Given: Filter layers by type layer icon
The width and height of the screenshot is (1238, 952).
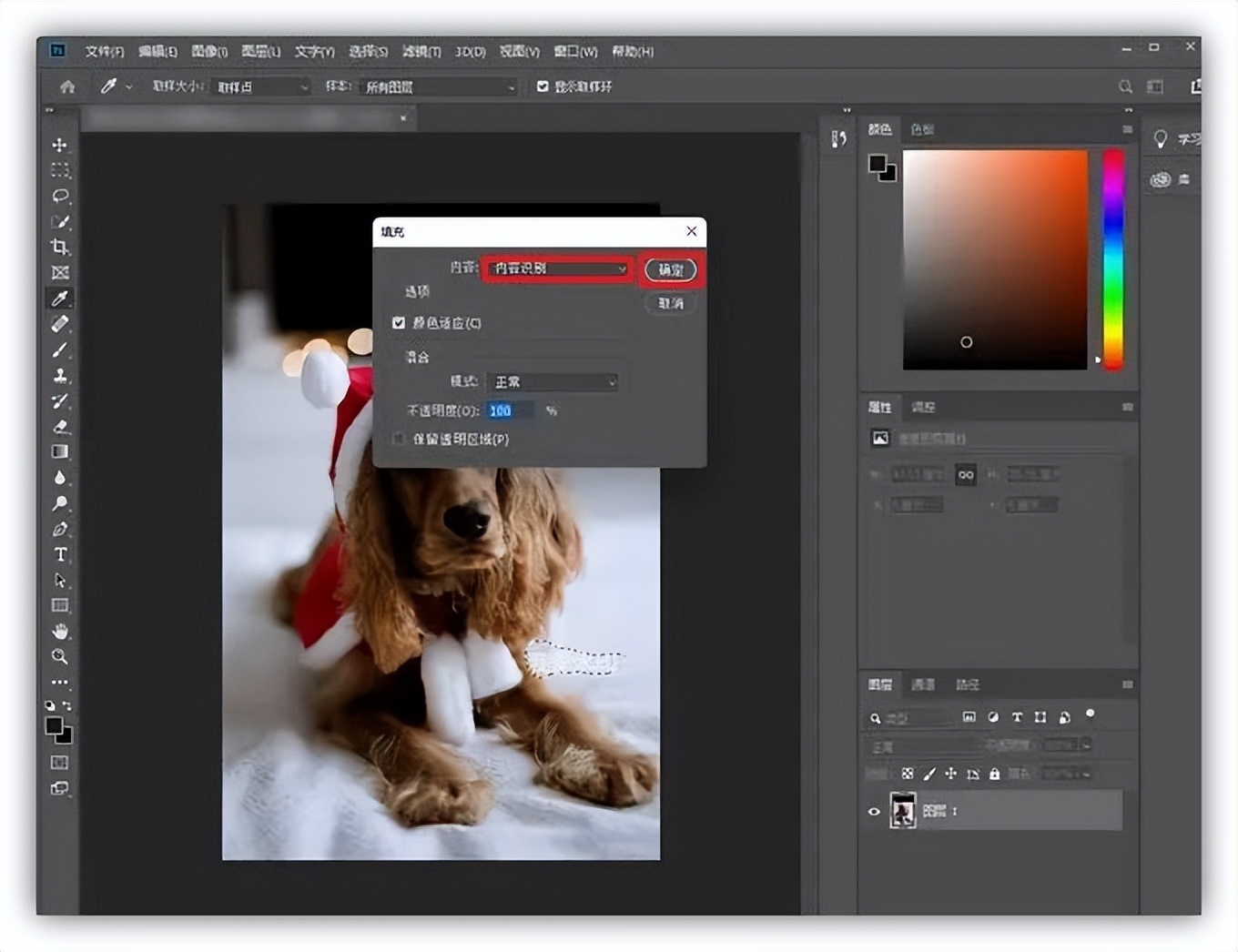Looking at the screenshot, I should click(x=1017, y=717).
